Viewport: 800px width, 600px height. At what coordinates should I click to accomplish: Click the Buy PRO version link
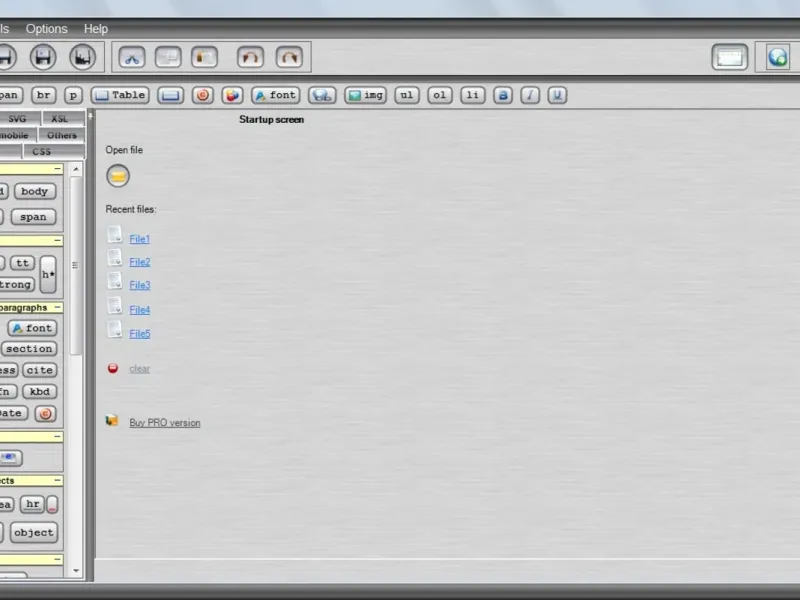[165, 422]
